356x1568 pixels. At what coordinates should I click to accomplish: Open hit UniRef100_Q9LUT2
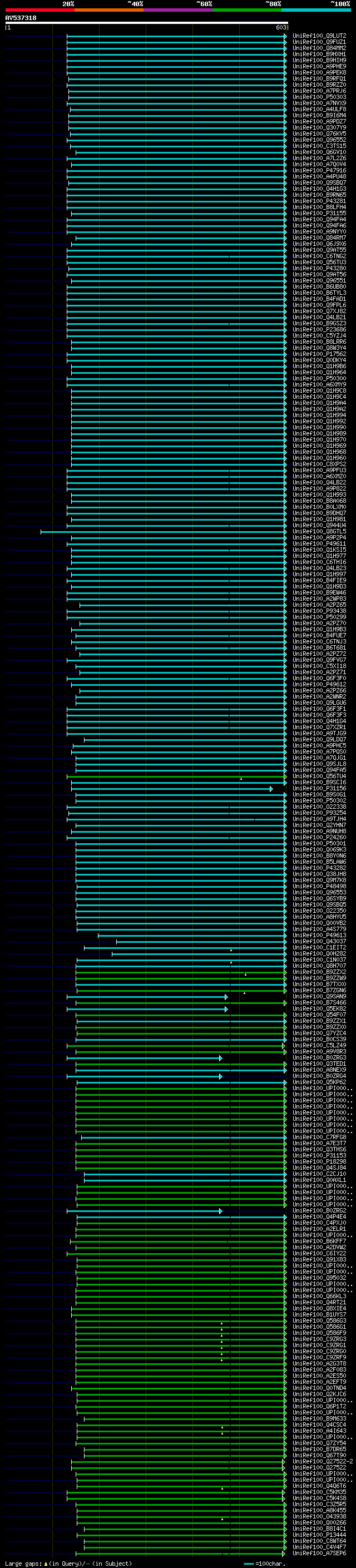pyautogui.click(x=319, y=36)
